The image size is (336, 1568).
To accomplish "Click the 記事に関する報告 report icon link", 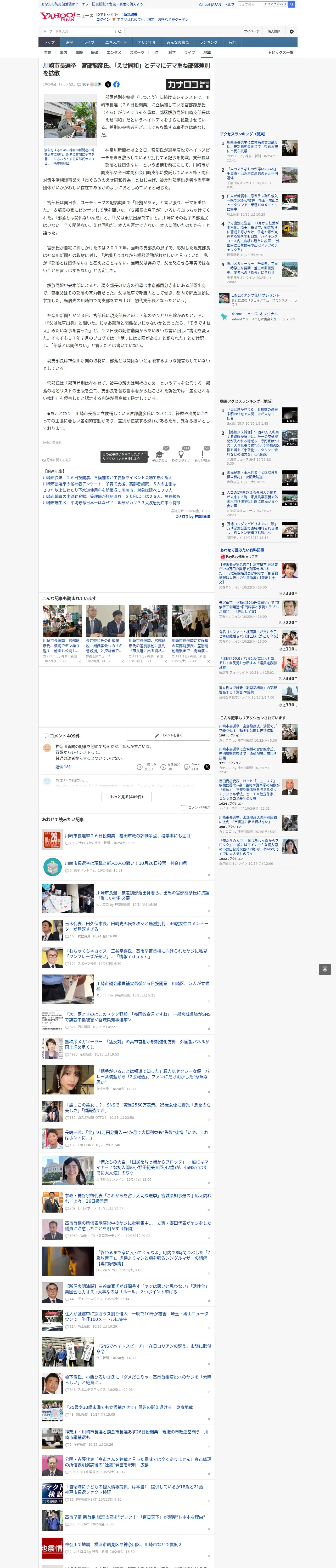I will [57, 460].
